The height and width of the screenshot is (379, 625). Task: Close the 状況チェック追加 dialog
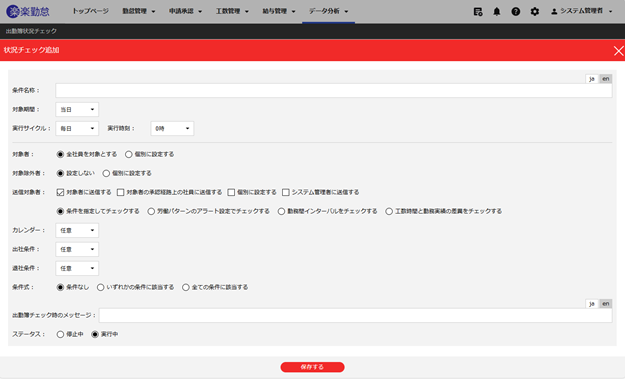click(619, 51)
